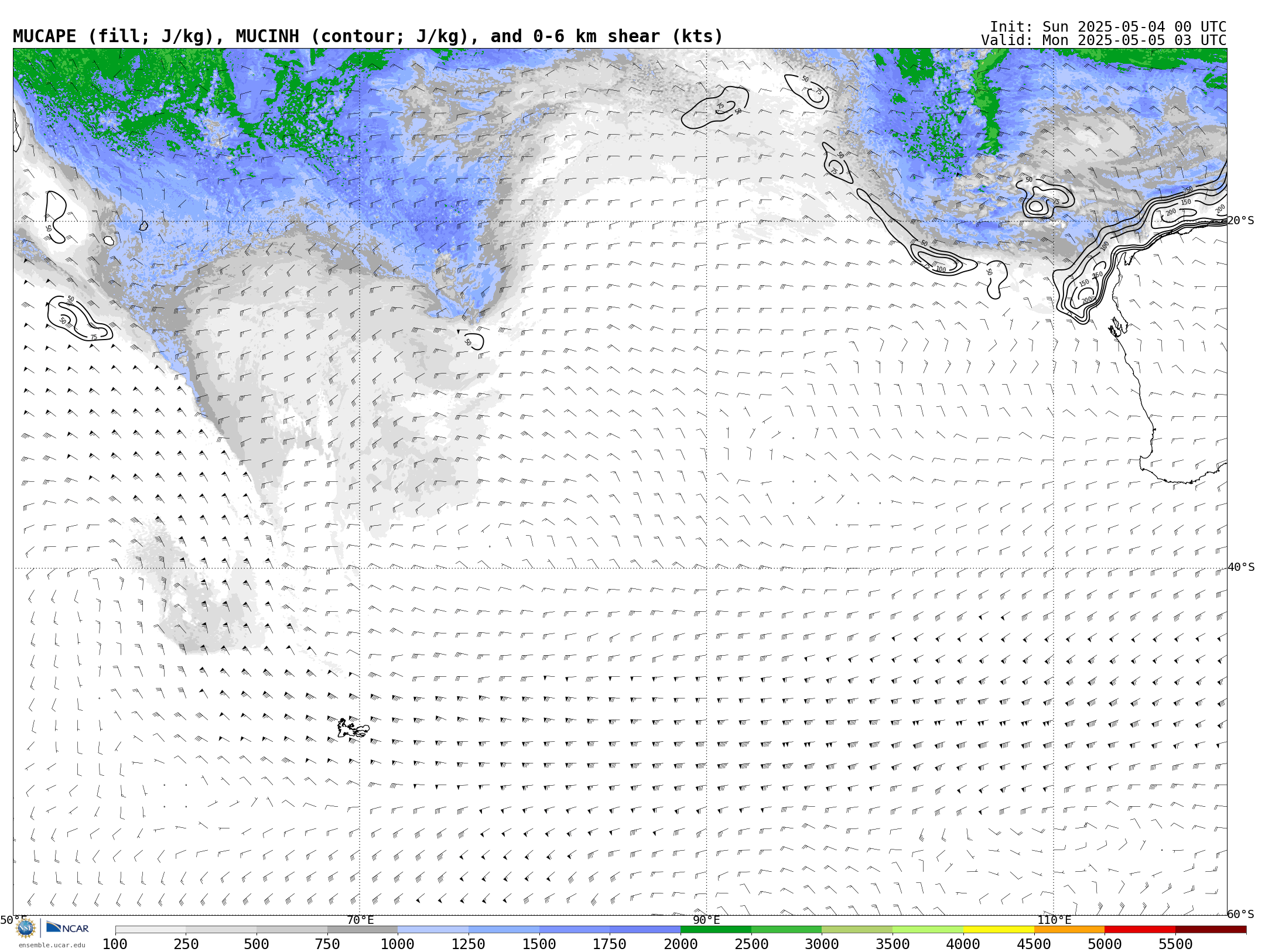Click the 20°S latitude label

tap(1241, 221)
